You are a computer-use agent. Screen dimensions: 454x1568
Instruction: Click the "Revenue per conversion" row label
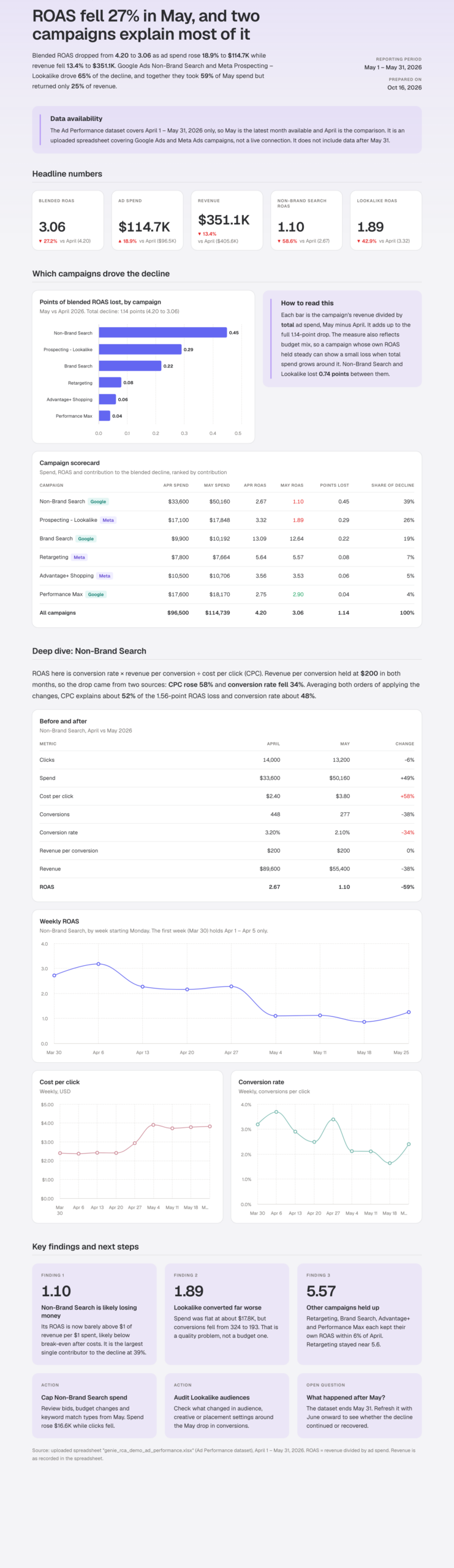(69, 851)
